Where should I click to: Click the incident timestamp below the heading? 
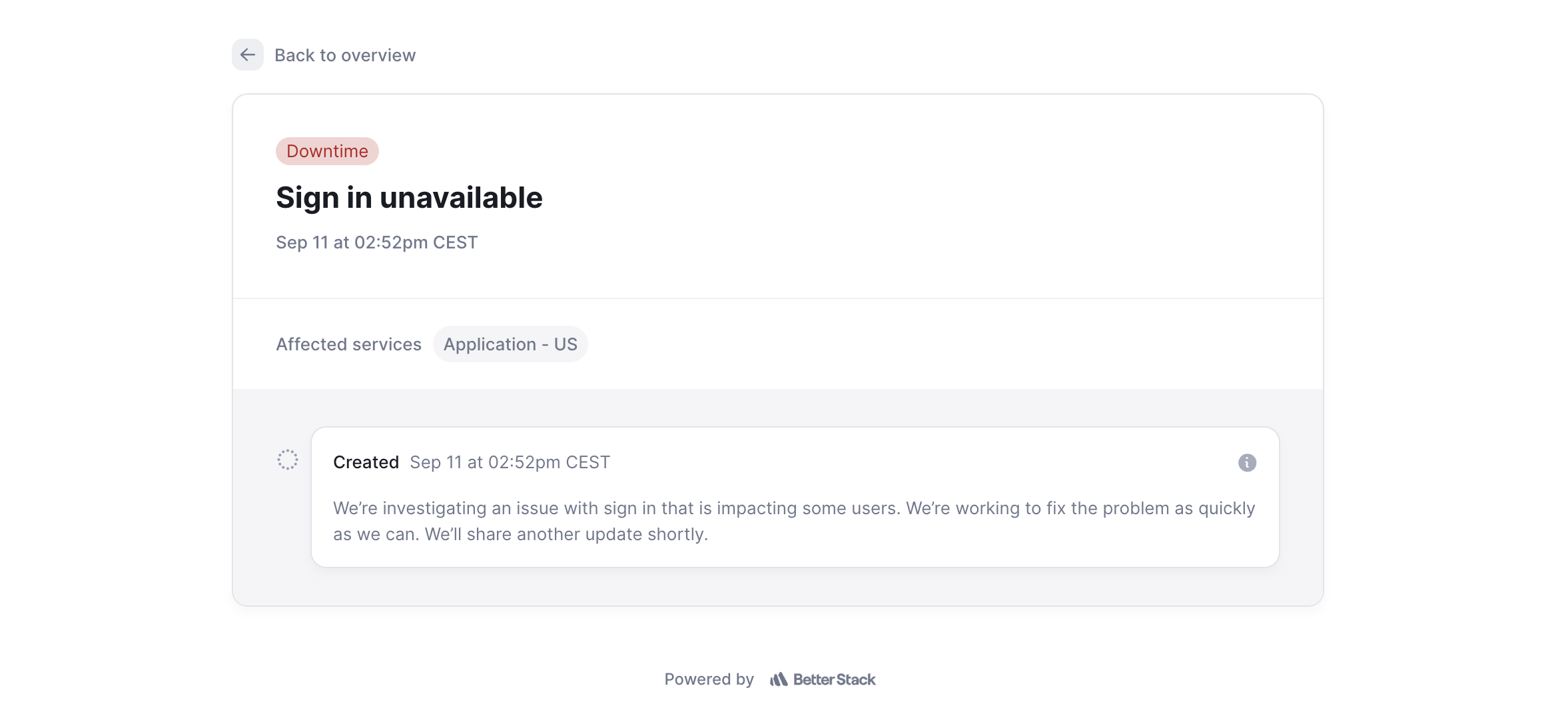(x=376, y=242)
